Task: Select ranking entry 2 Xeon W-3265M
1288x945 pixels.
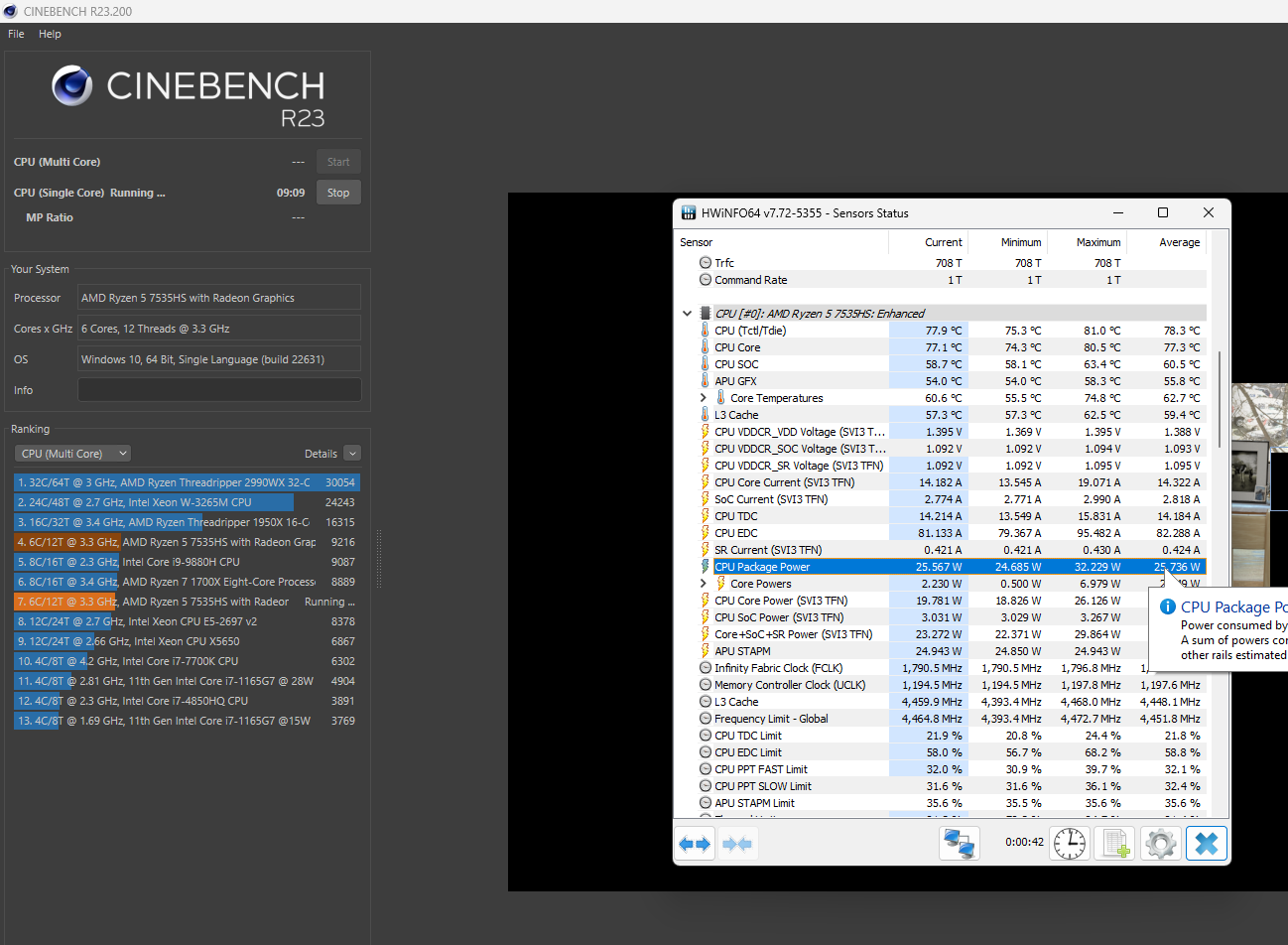Action: coord(187,502)
